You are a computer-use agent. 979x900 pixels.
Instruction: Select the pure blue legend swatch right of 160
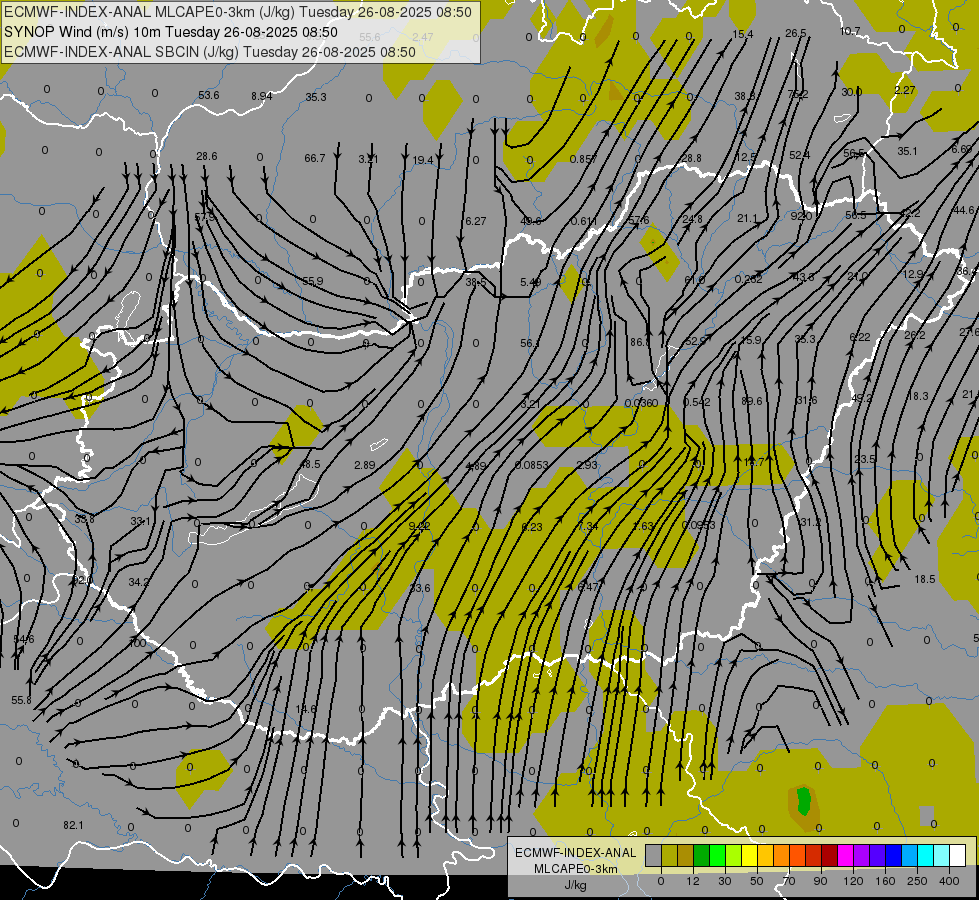pos(894,855)
